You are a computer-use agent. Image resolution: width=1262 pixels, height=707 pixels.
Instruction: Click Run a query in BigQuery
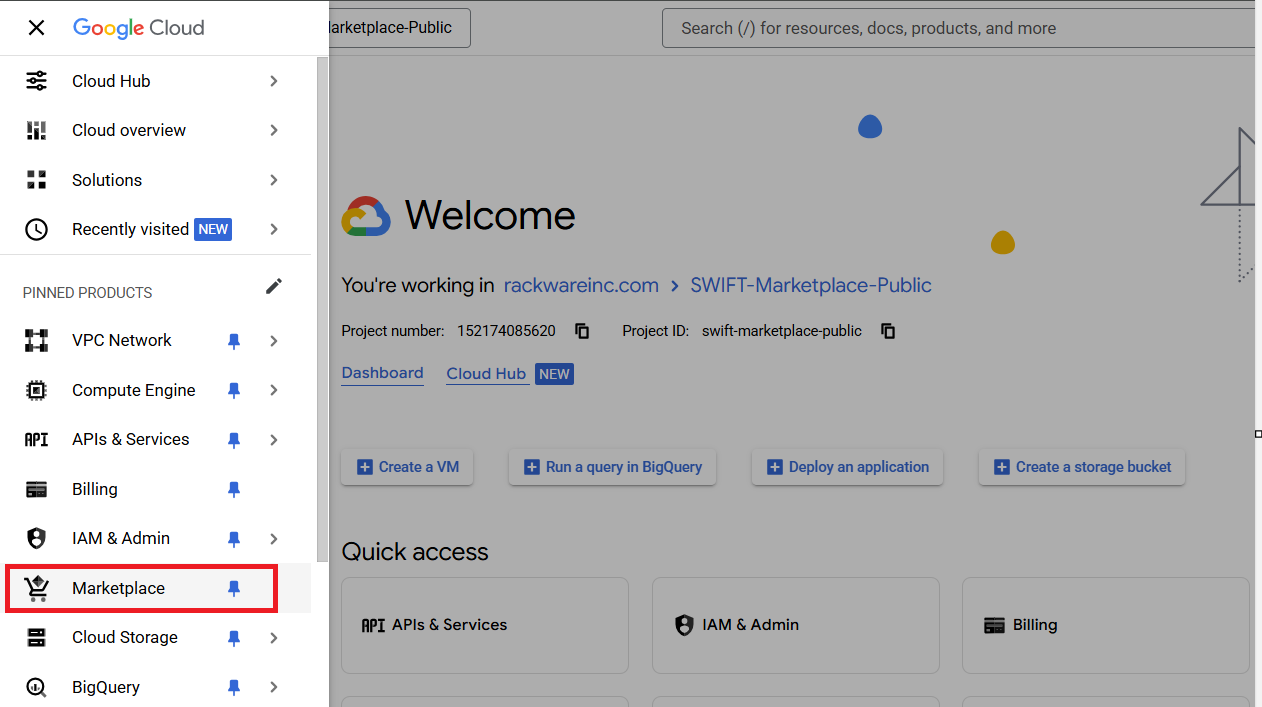612,467
